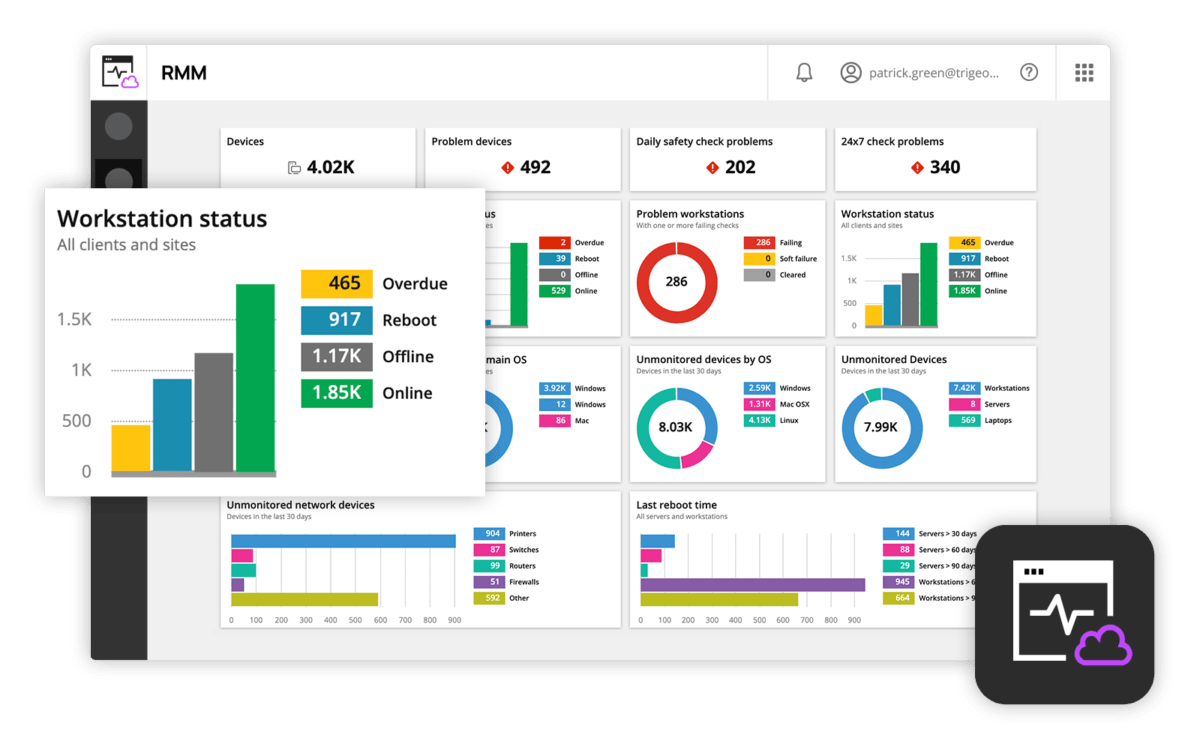Screen dimensions: 1200x750
Task: Click the large RMM app tile icon
Action: point(1064,614)
